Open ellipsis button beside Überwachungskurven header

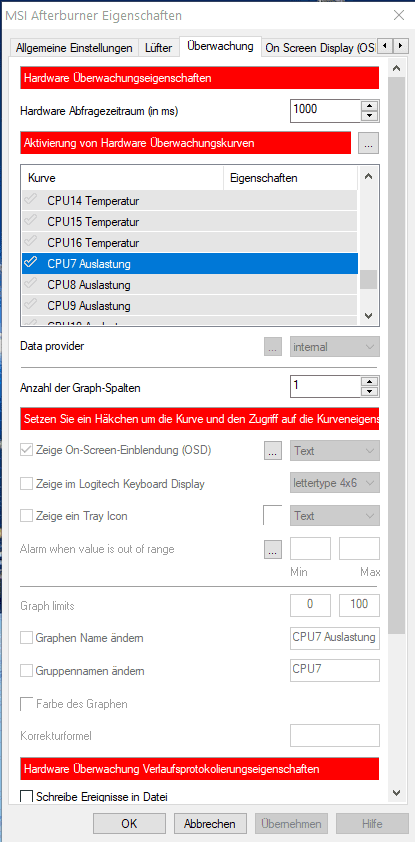(x=368, y=143)
